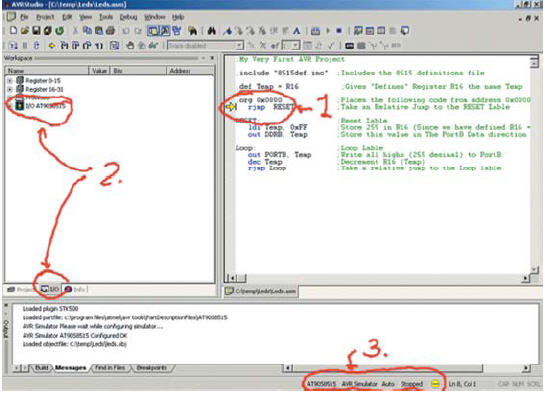Select the Breakpoints output tab

click(x=152, y=368)
